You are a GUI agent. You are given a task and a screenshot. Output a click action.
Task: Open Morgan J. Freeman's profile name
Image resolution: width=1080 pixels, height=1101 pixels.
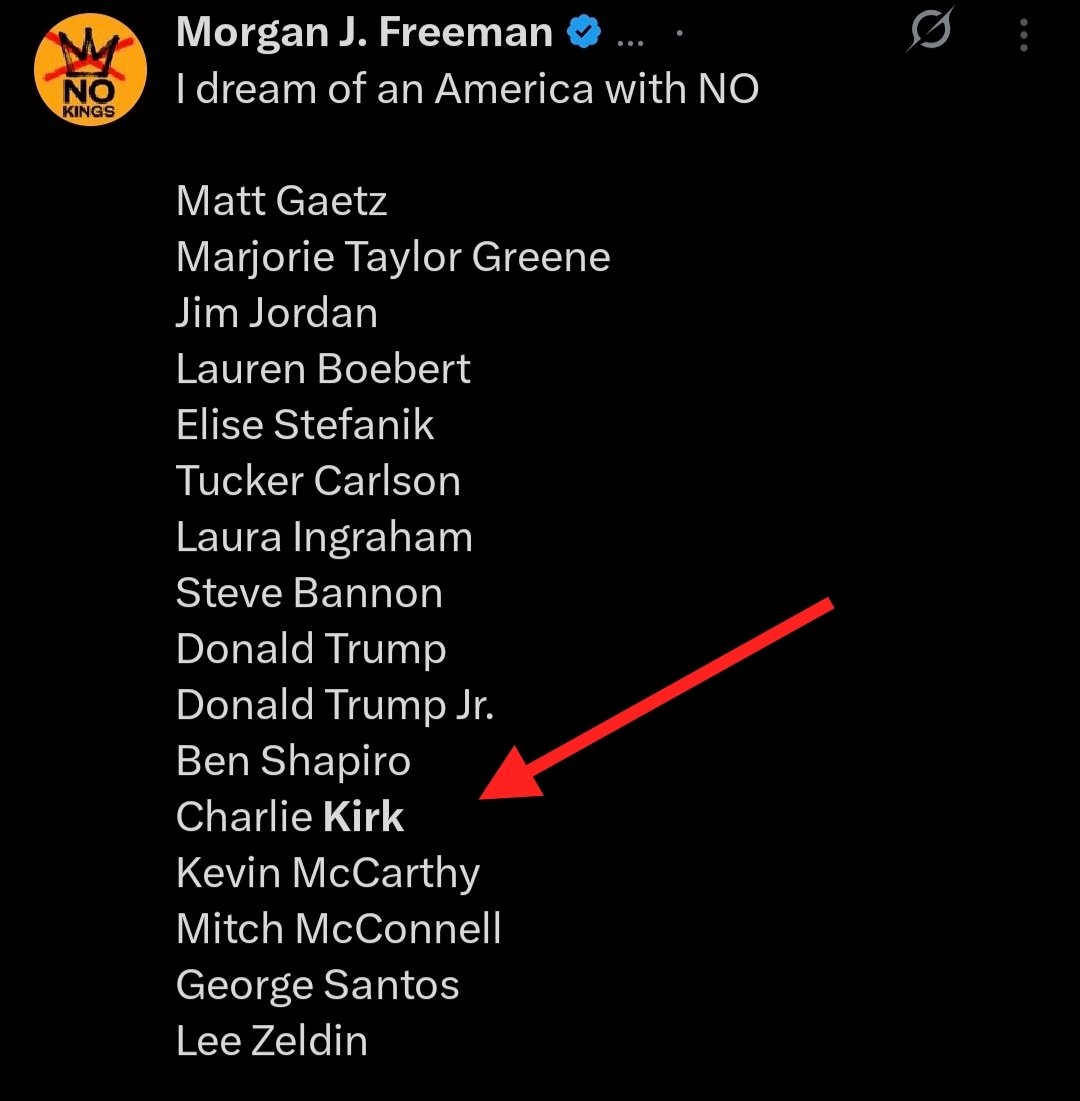(364, 32)
